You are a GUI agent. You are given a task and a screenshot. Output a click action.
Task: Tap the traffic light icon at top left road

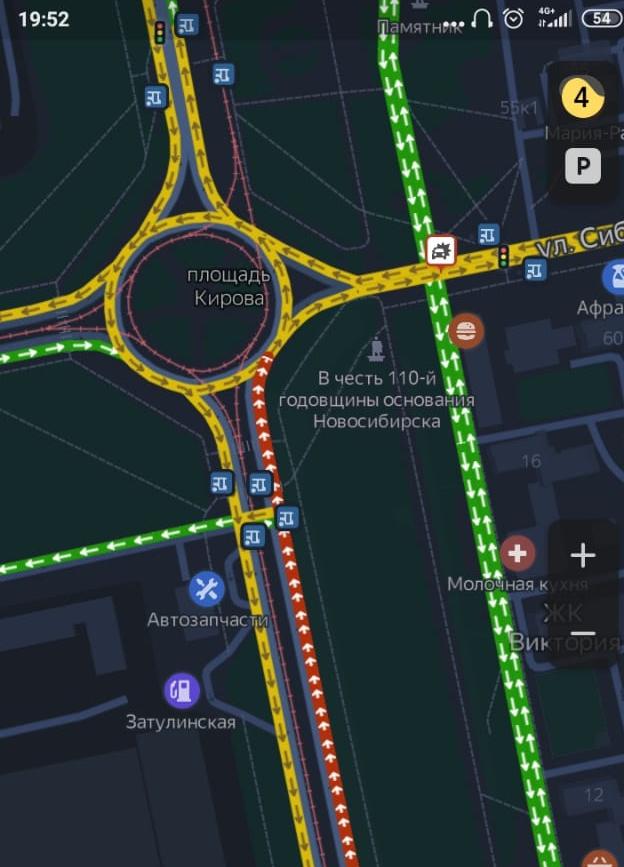(160, 33)
